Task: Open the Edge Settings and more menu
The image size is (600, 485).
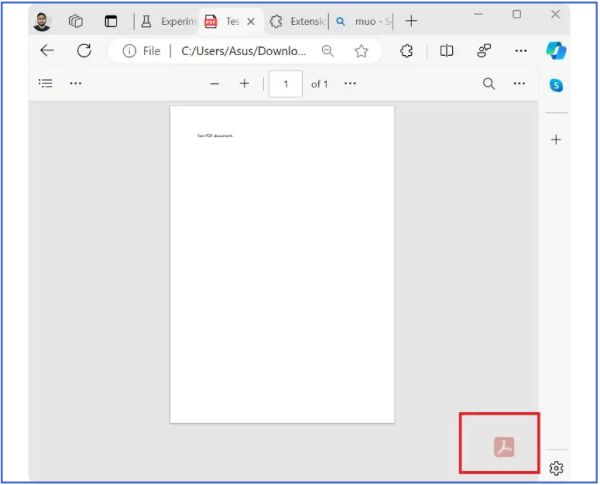Action: 521,51
